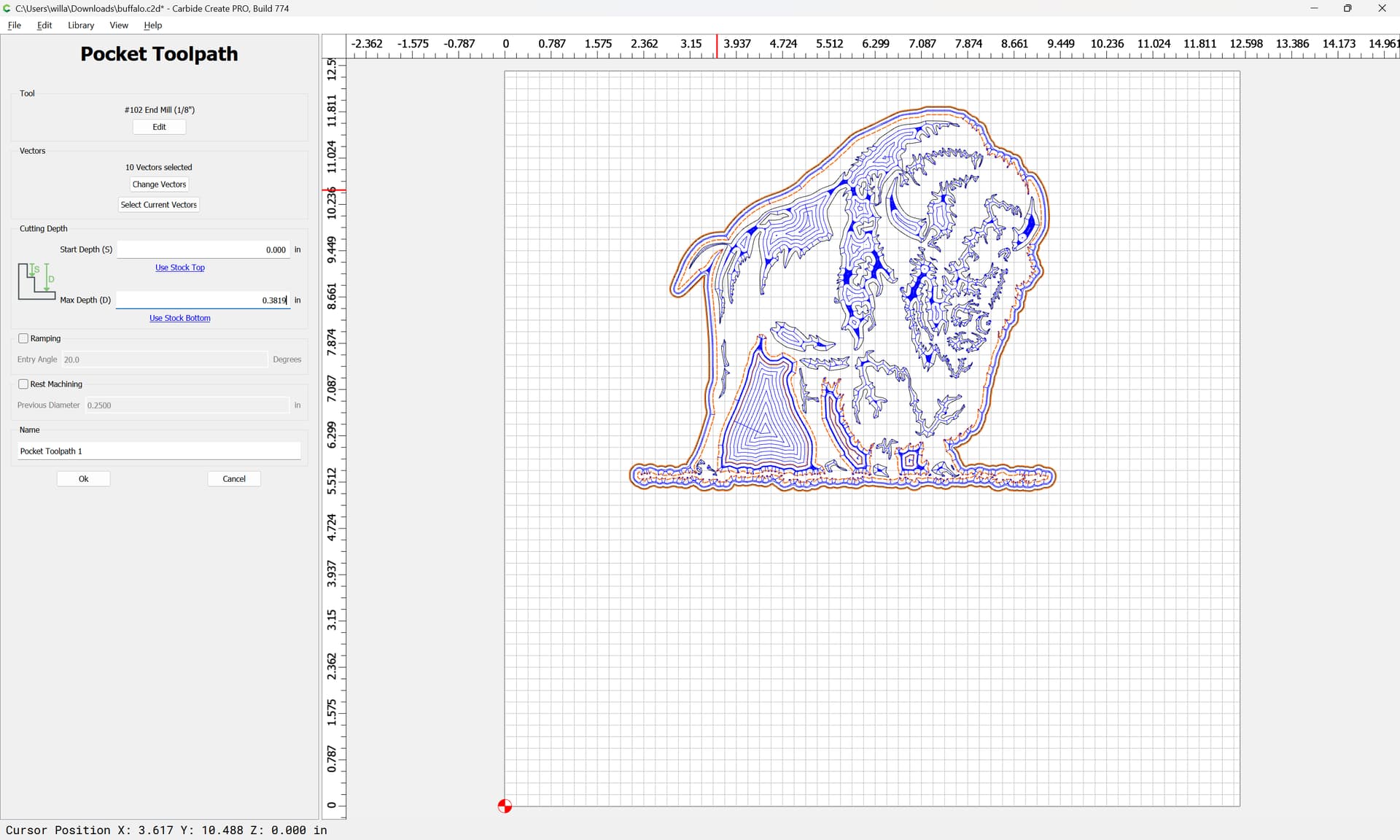Click the red origin marker on canvas

click(x=505, y=806)
